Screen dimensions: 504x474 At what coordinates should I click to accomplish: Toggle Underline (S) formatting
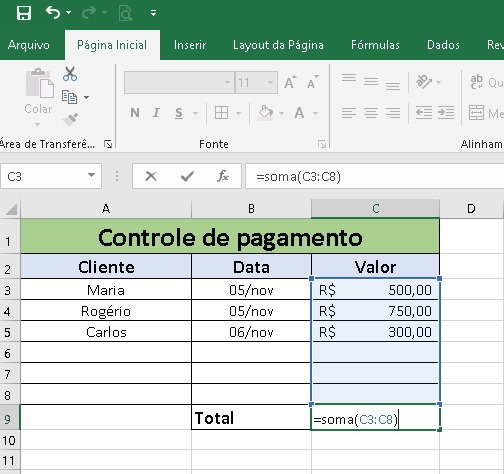179,113
